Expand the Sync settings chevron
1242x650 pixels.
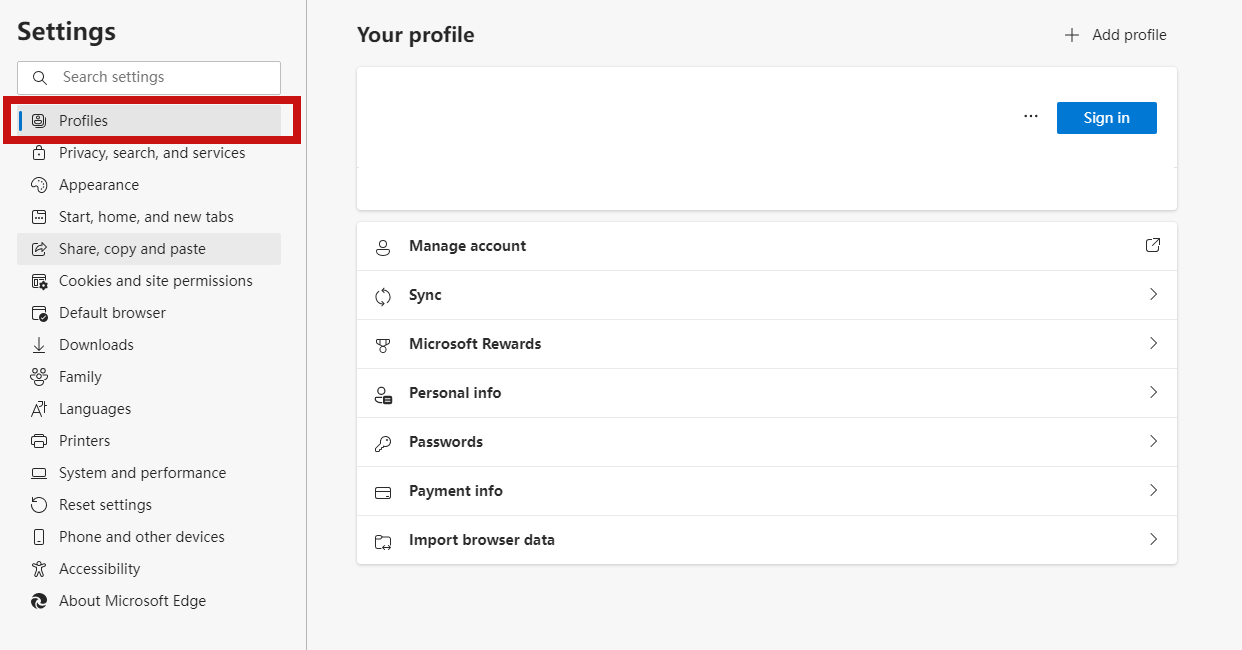click(x=1153, y=294)
